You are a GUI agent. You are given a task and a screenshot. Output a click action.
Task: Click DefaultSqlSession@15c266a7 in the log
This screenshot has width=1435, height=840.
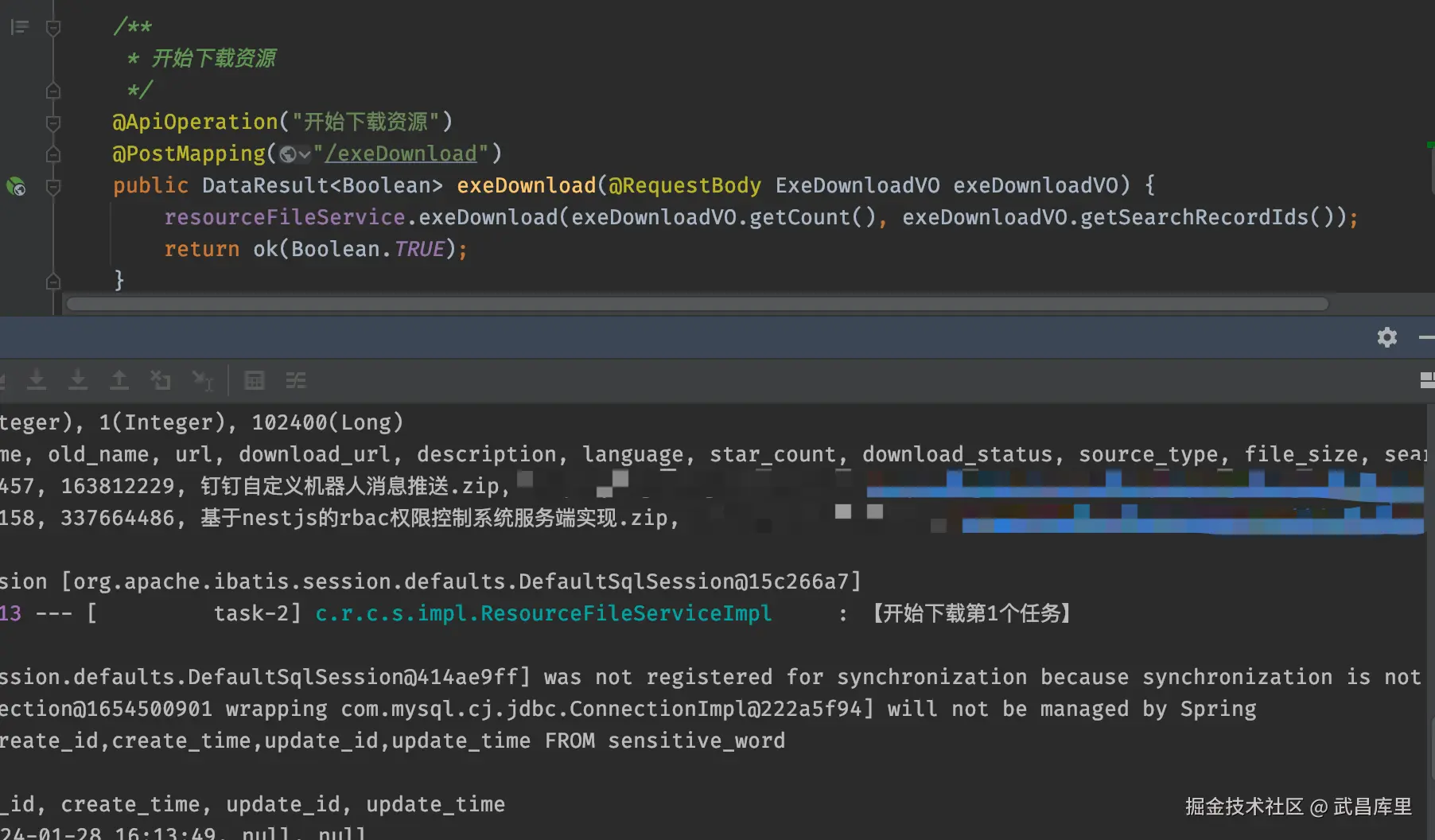click(x=684, y=581)
